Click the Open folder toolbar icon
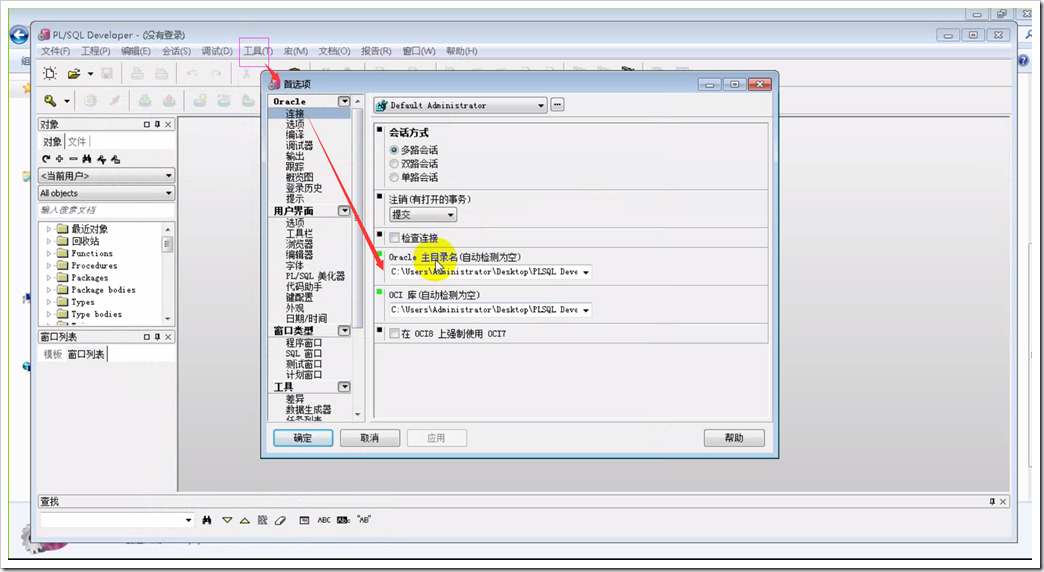Image resolution: width=1044 pixels, height=572 pixels. click(x=73, y=74)
